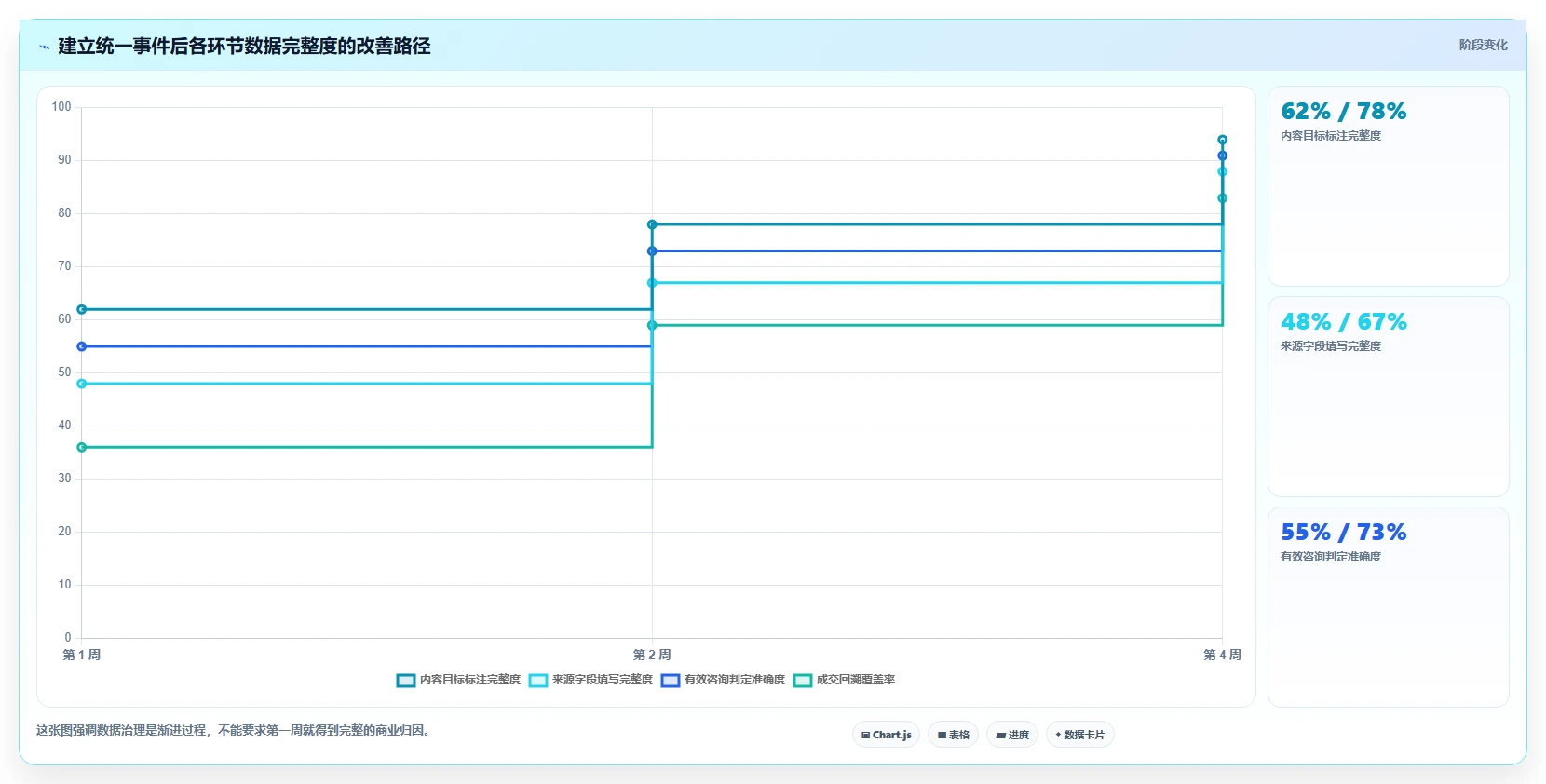The image size is (1546, 784).
Task: Select week 1 point of 成交回溯覆盖率 at 36
Action: (x=82, y=447)
